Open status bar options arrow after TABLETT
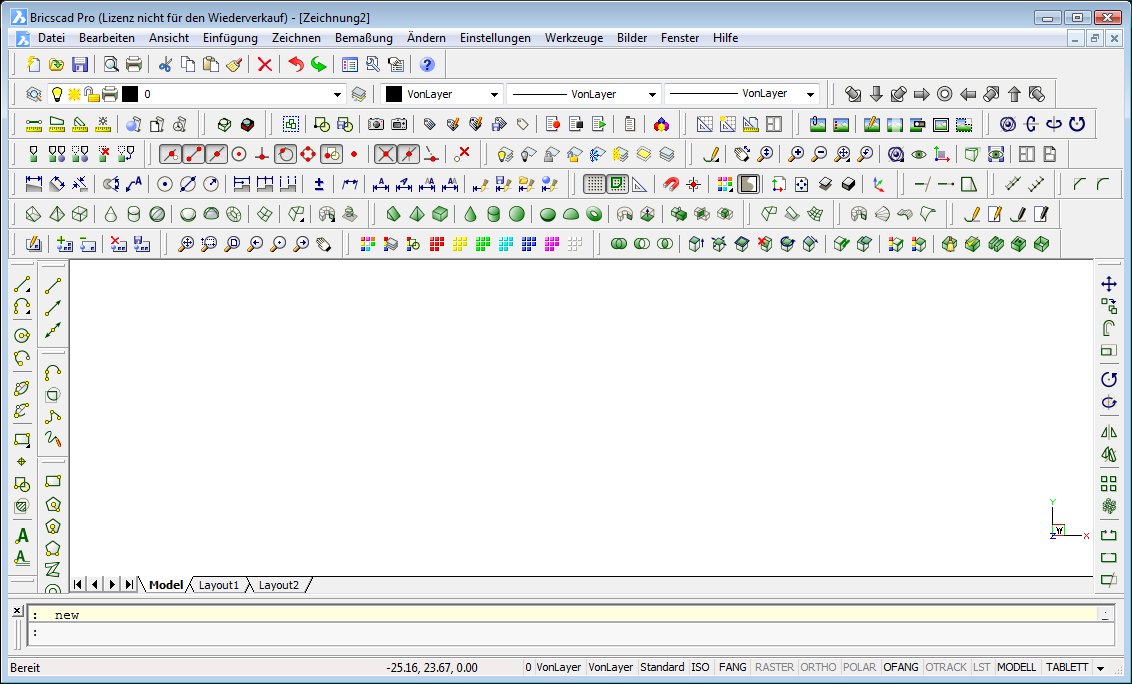Image resolution: width=1132 pixels, height=684 pixels. (x=1100, y=668)
